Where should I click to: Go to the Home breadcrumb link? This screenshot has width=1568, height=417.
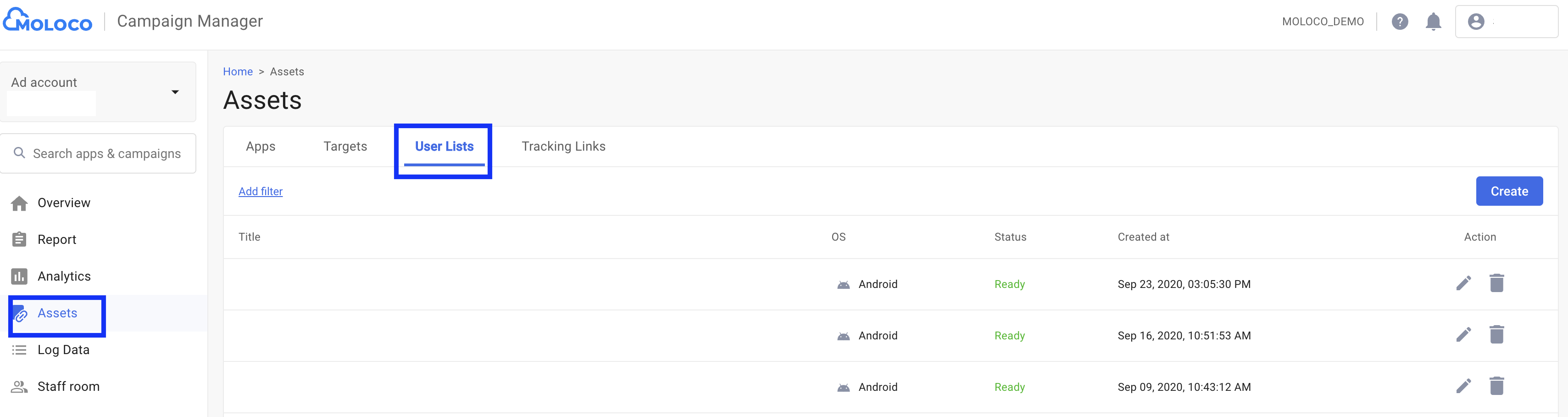(237, 72)
